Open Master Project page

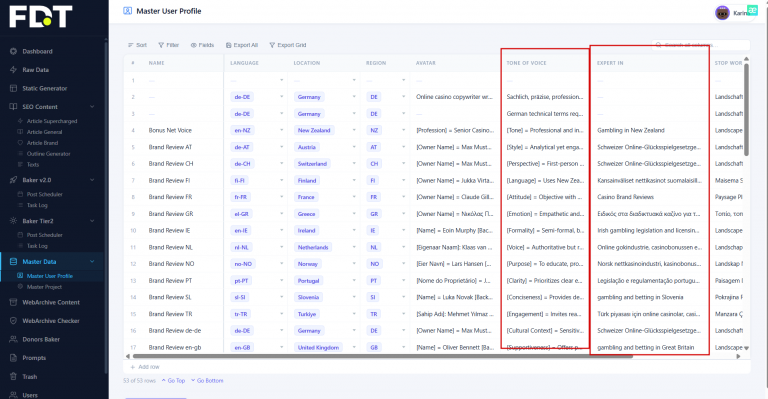pyautogui.click(x=44, y=287)
